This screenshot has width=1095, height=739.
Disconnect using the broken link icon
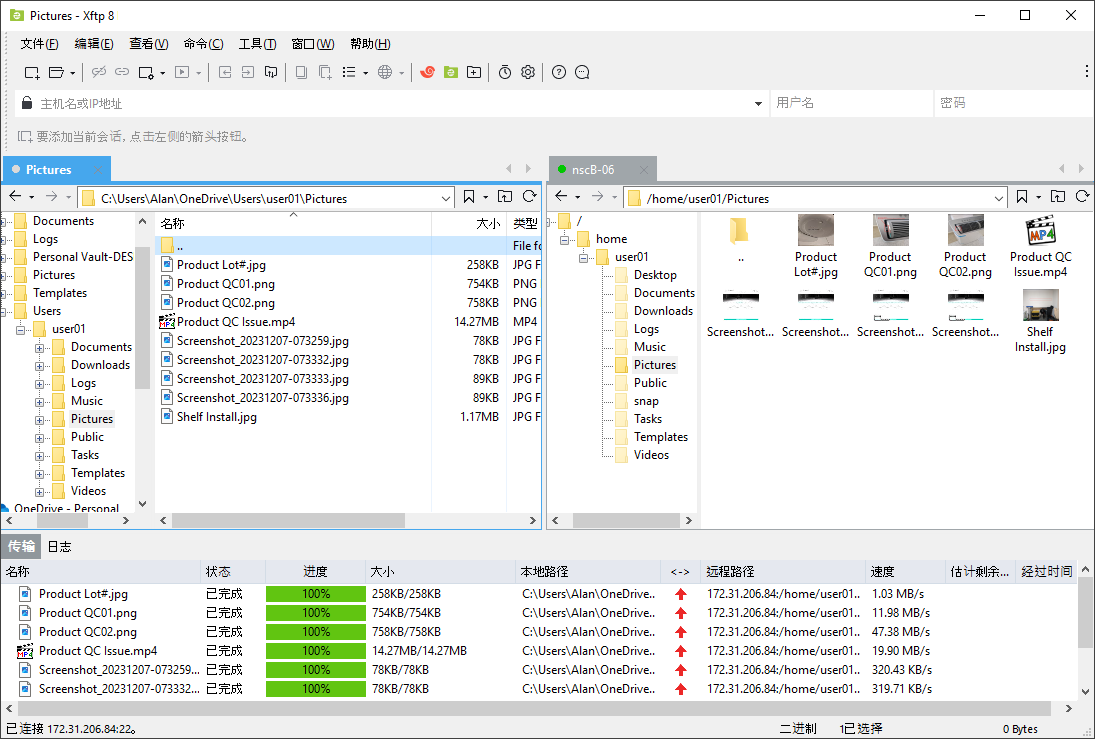point(96,72)
